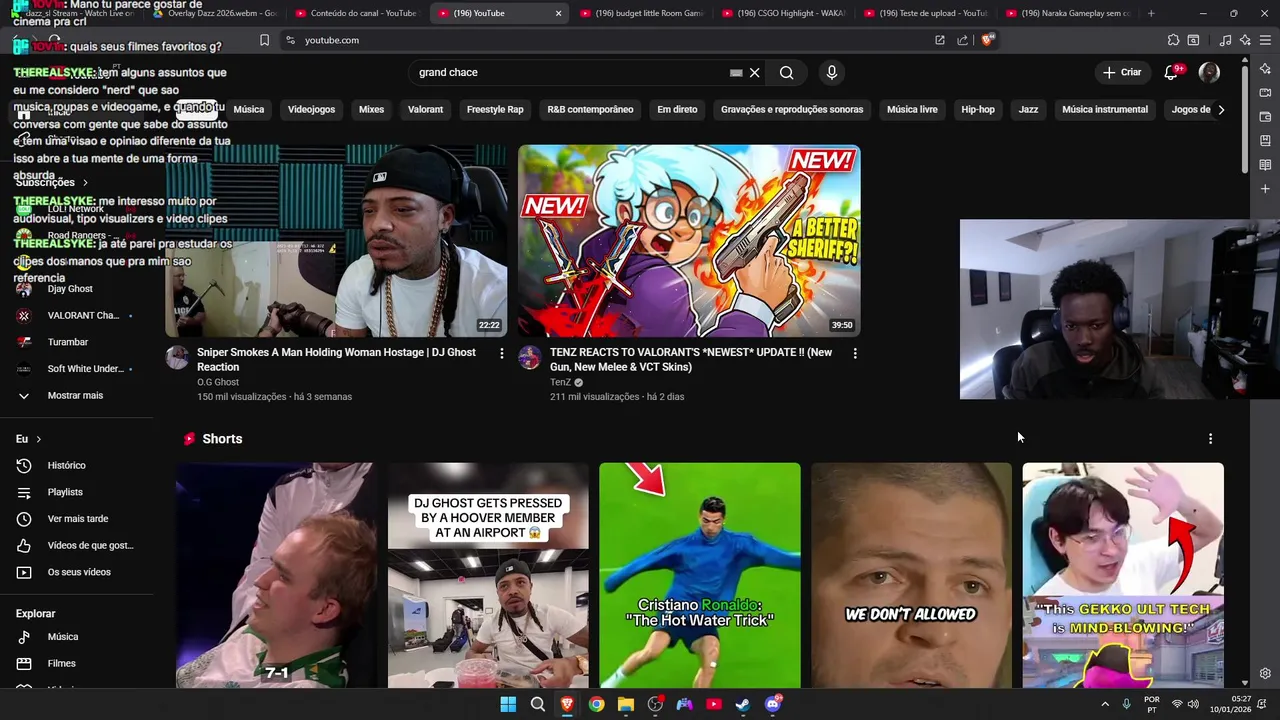The width and height of the screenshot is (1280, 720).
Task: Open Brave Leo AI sparkle toolbar icon
Action: point(1245,40)
